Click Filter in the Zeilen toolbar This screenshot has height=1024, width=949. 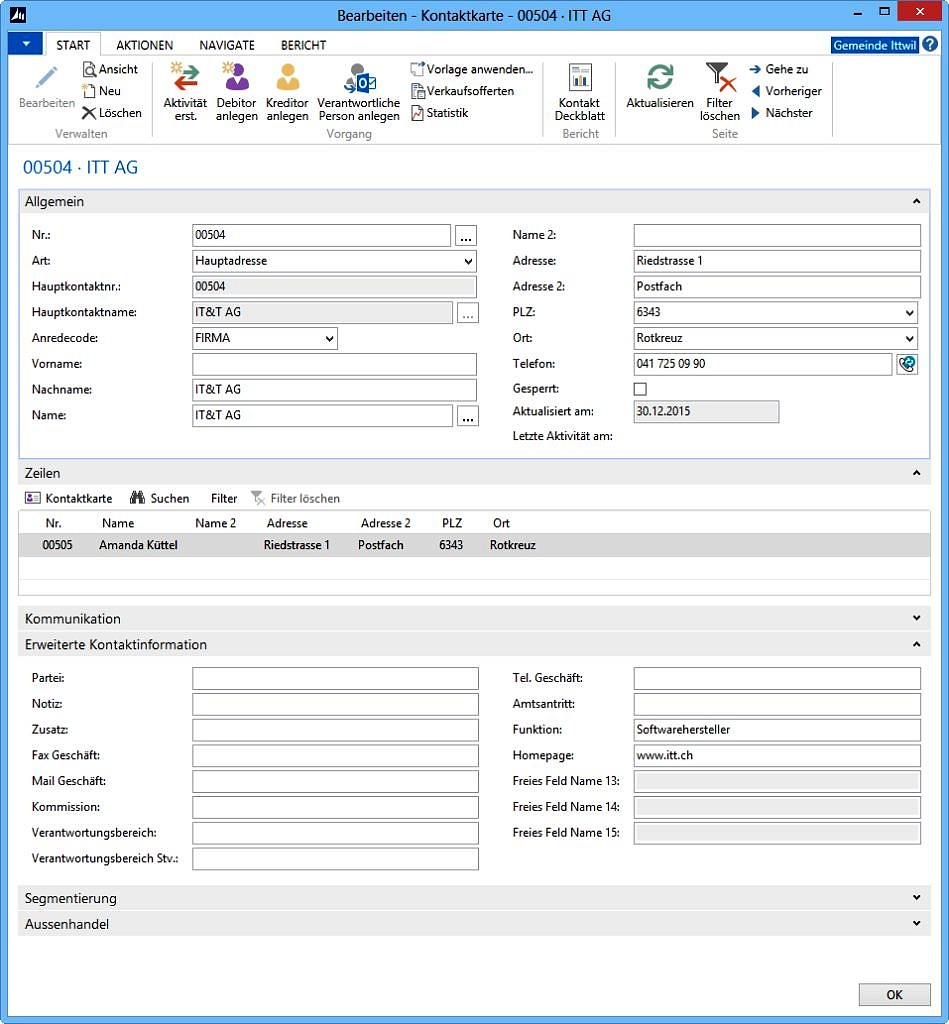point(223,498)
